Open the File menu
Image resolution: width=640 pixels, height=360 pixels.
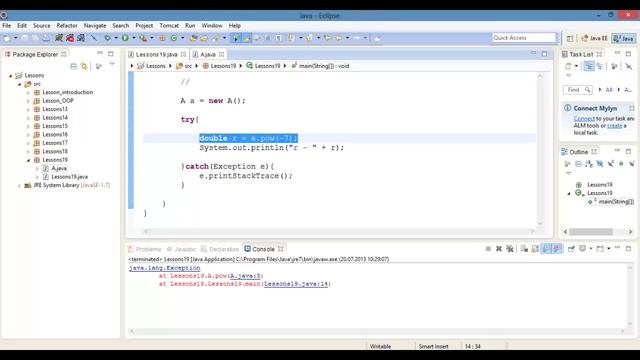(x=7, y=25)
